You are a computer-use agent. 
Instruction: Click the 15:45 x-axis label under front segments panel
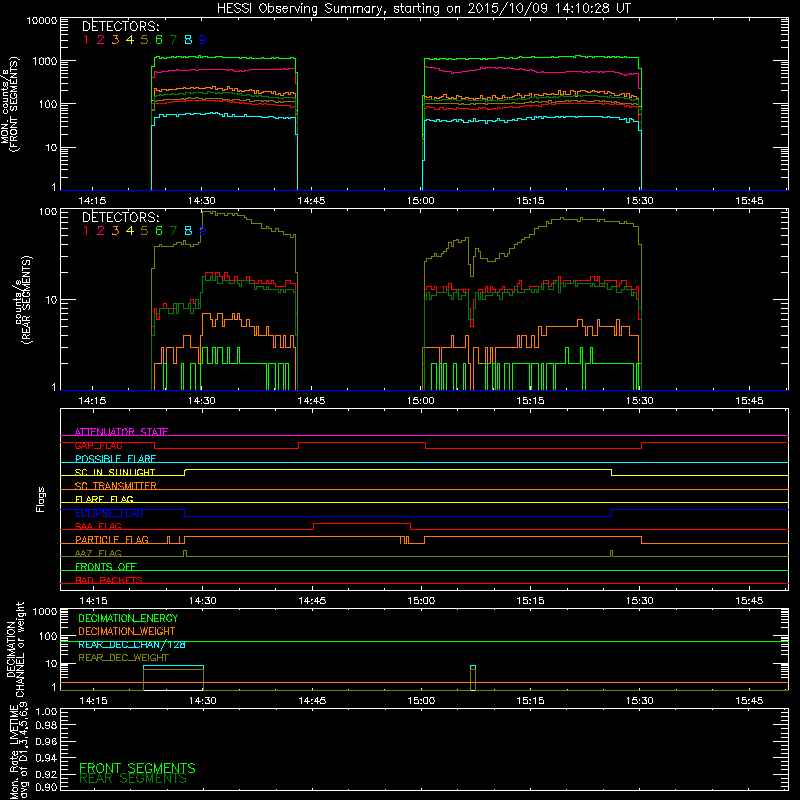click(x=749, y=201)
